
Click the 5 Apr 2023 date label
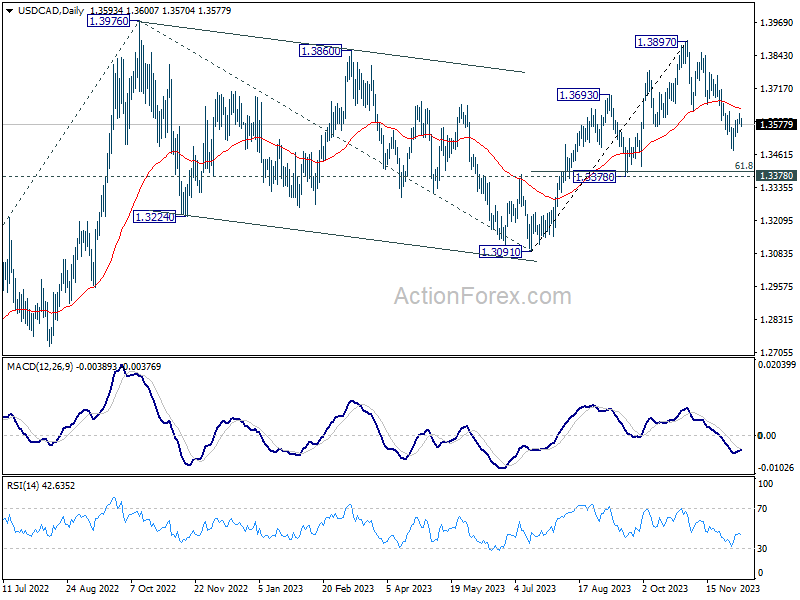pyautogui.click(x=409, y=588)
